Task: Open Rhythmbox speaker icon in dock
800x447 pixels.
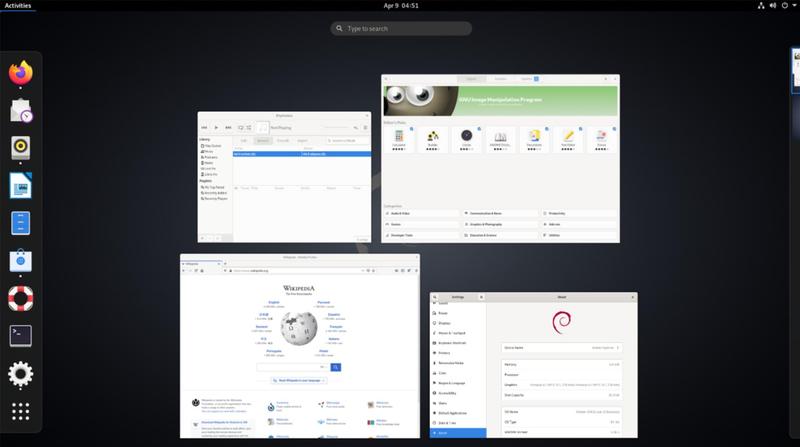Action: [20, 147]
